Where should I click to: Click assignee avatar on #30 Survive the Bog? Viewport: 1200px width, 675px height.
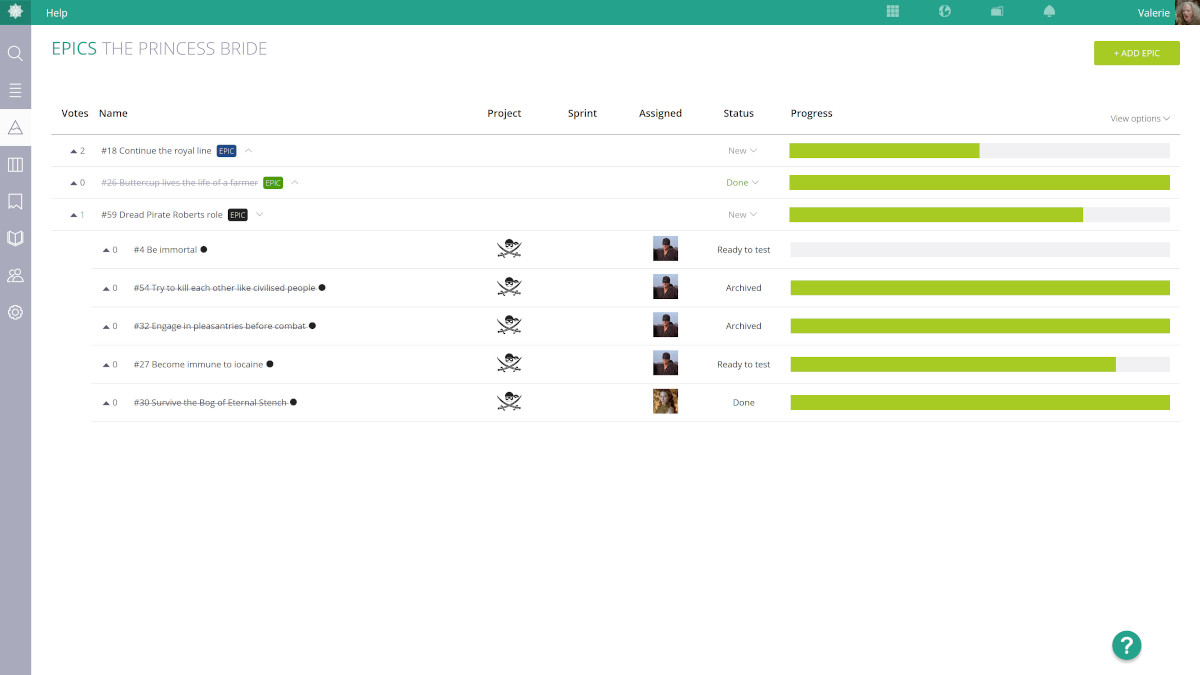tap(665, 401)
